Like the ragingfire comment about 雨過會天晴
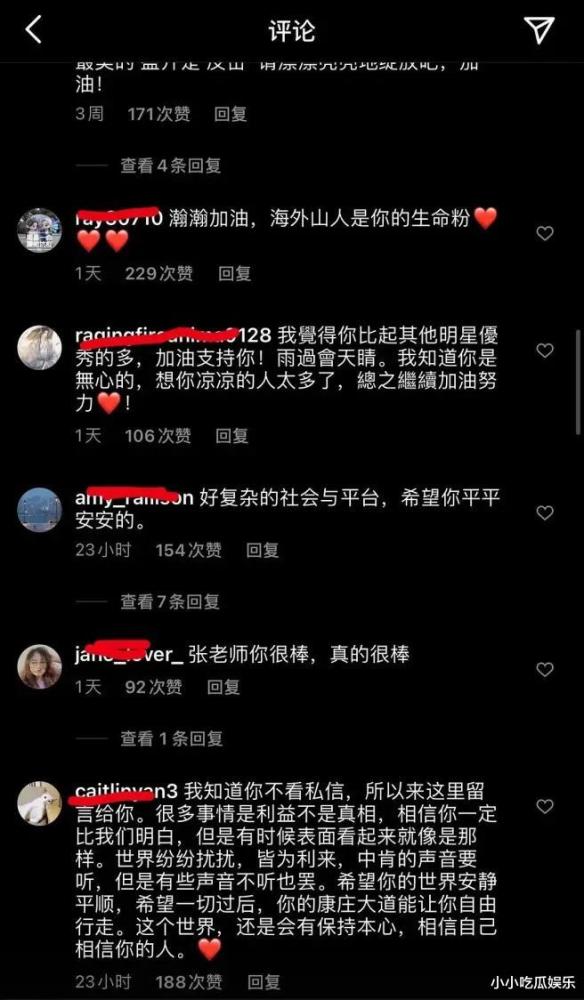Viewport: 584px width, 1000px height. 544,351
